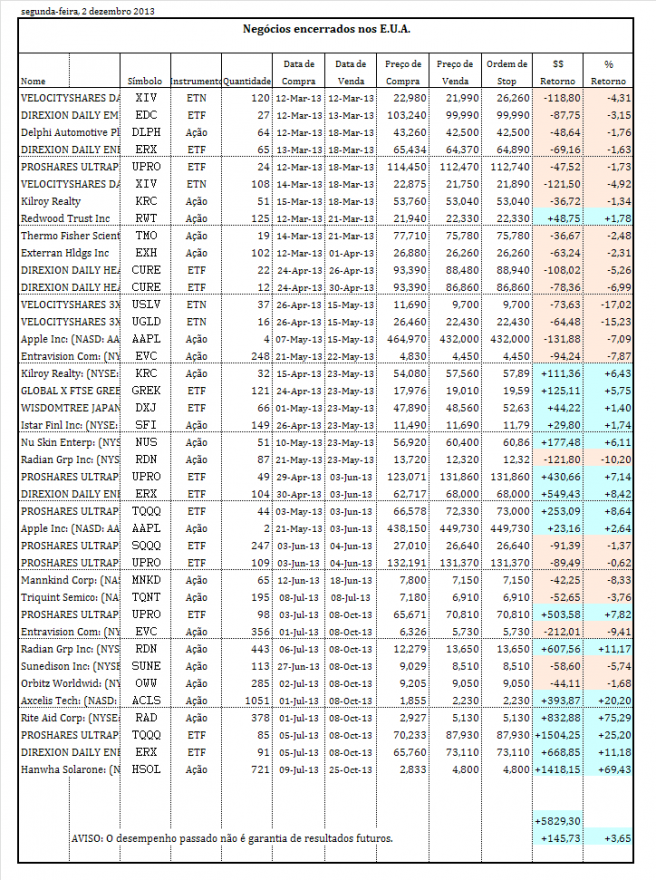Select percent return '+75,29'
Screen dimensions: 656x880
(617, 718)
